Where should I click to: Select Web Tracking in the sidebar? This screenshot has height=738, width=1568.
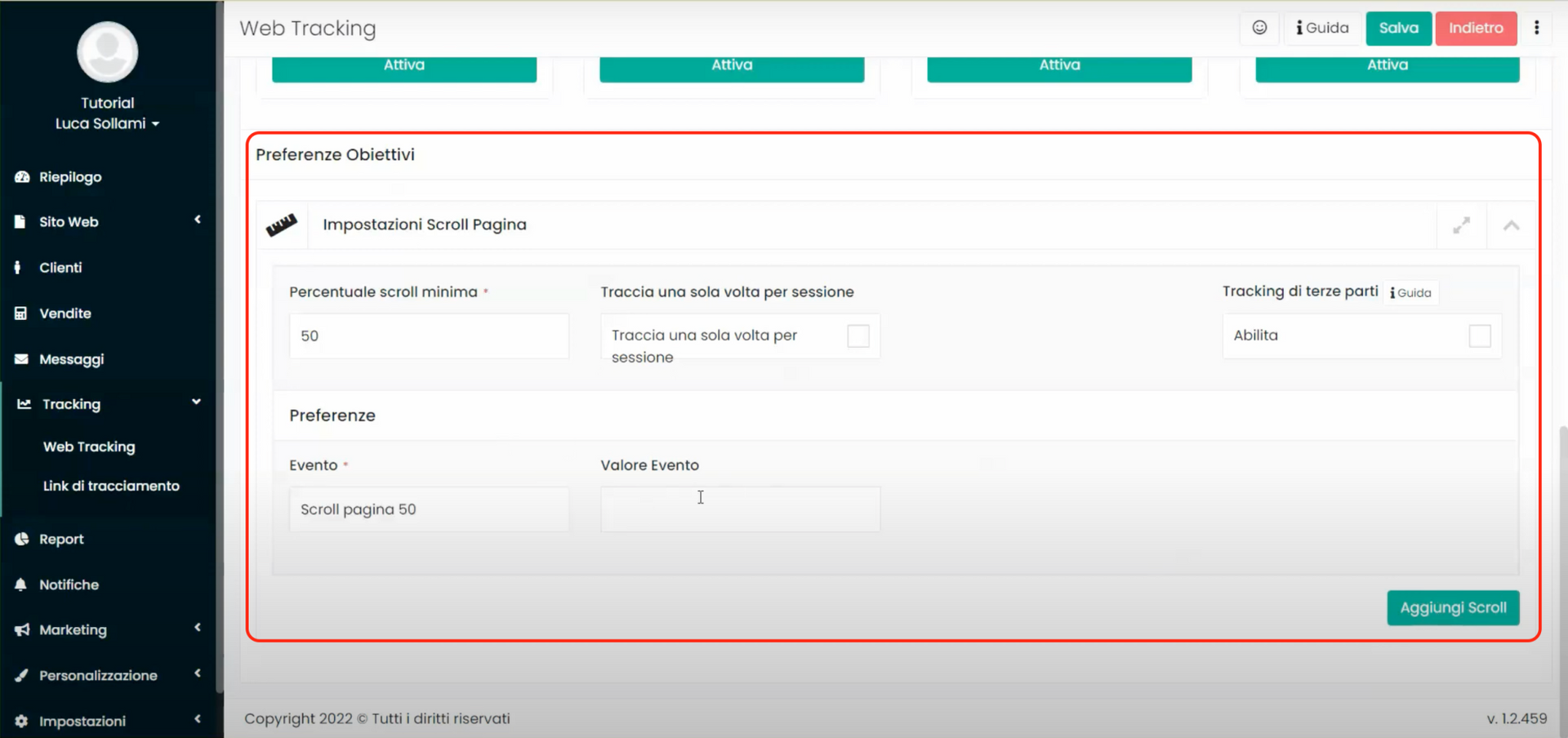tap(89, 447)
